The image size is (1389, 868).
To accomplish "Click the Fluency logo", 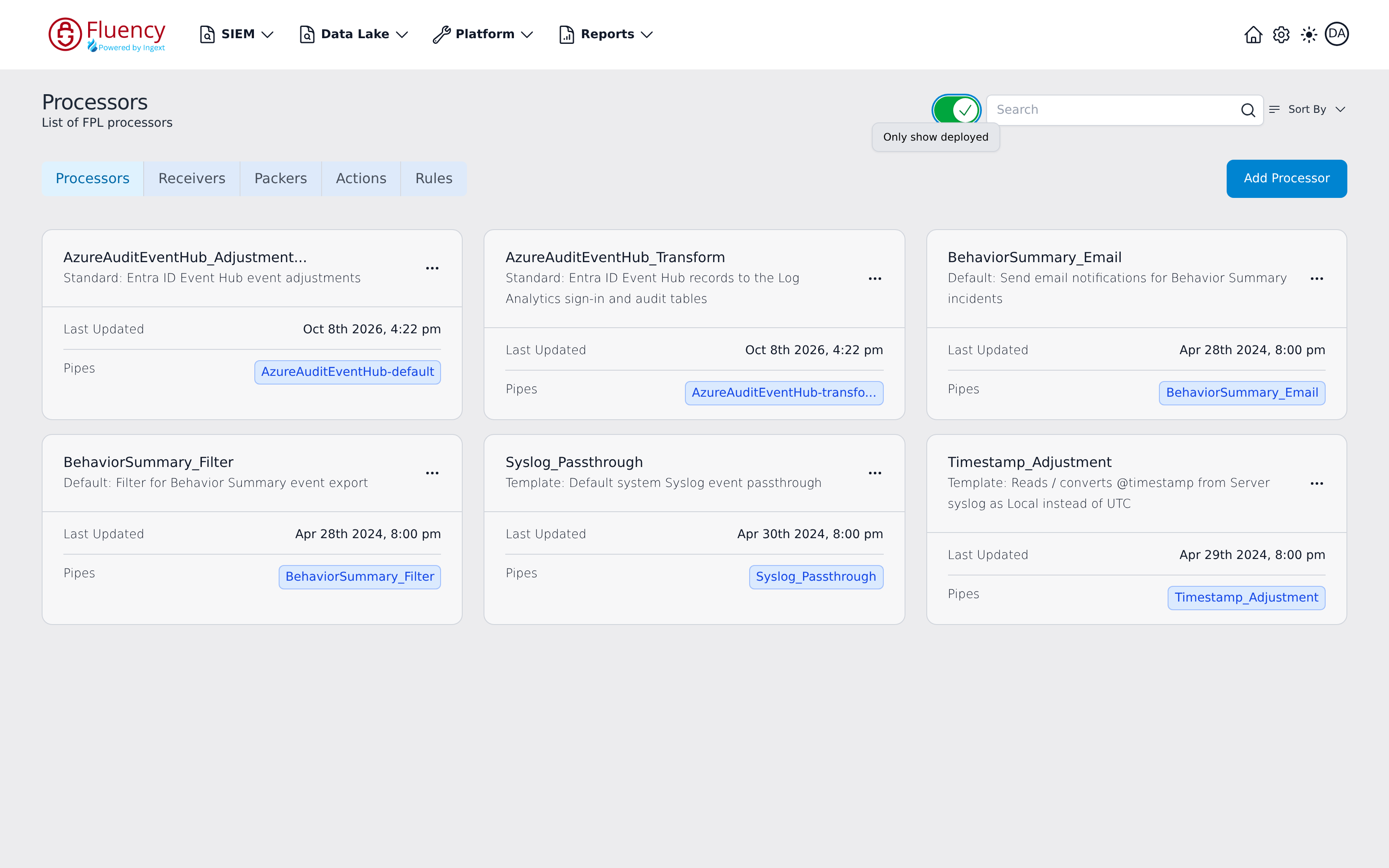I will [x=107, y=34].
